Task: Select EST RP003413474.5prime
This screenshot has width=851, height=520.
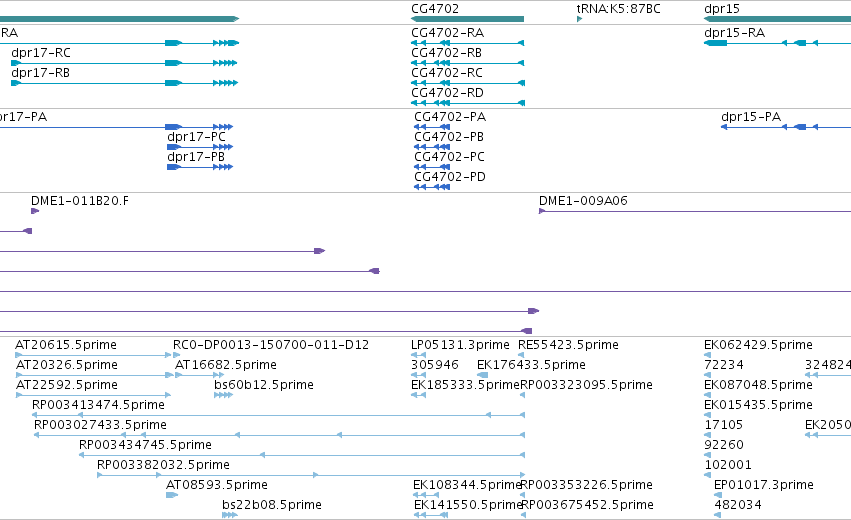Action: point(98,405)
